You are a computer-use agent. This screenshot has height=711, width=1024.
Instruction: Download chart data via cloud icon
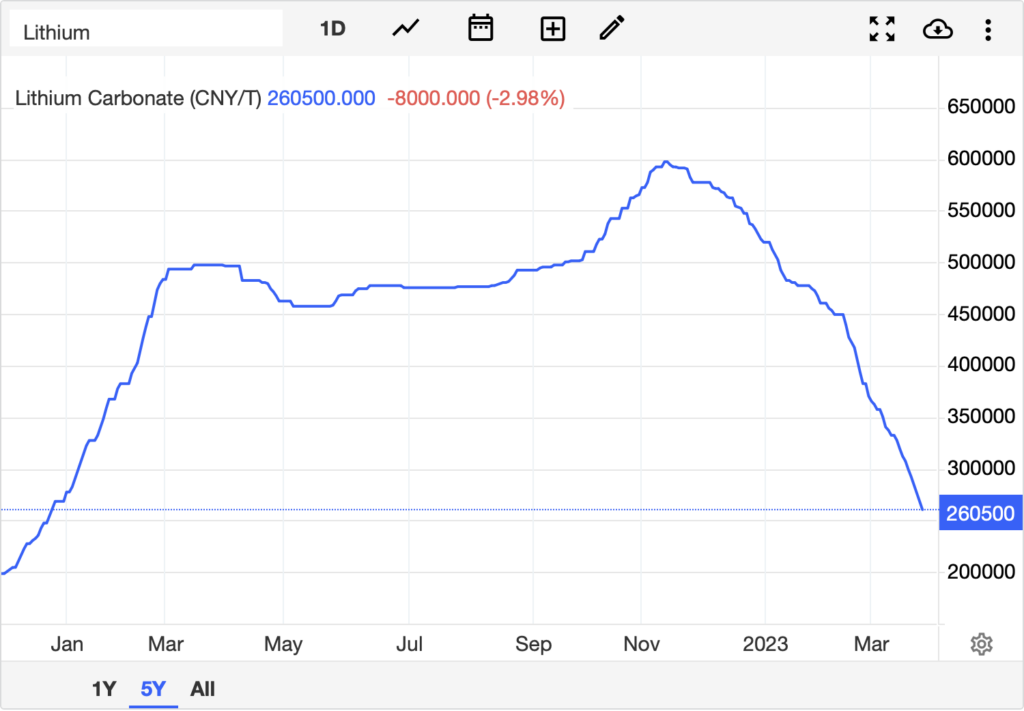pos(938,29)
